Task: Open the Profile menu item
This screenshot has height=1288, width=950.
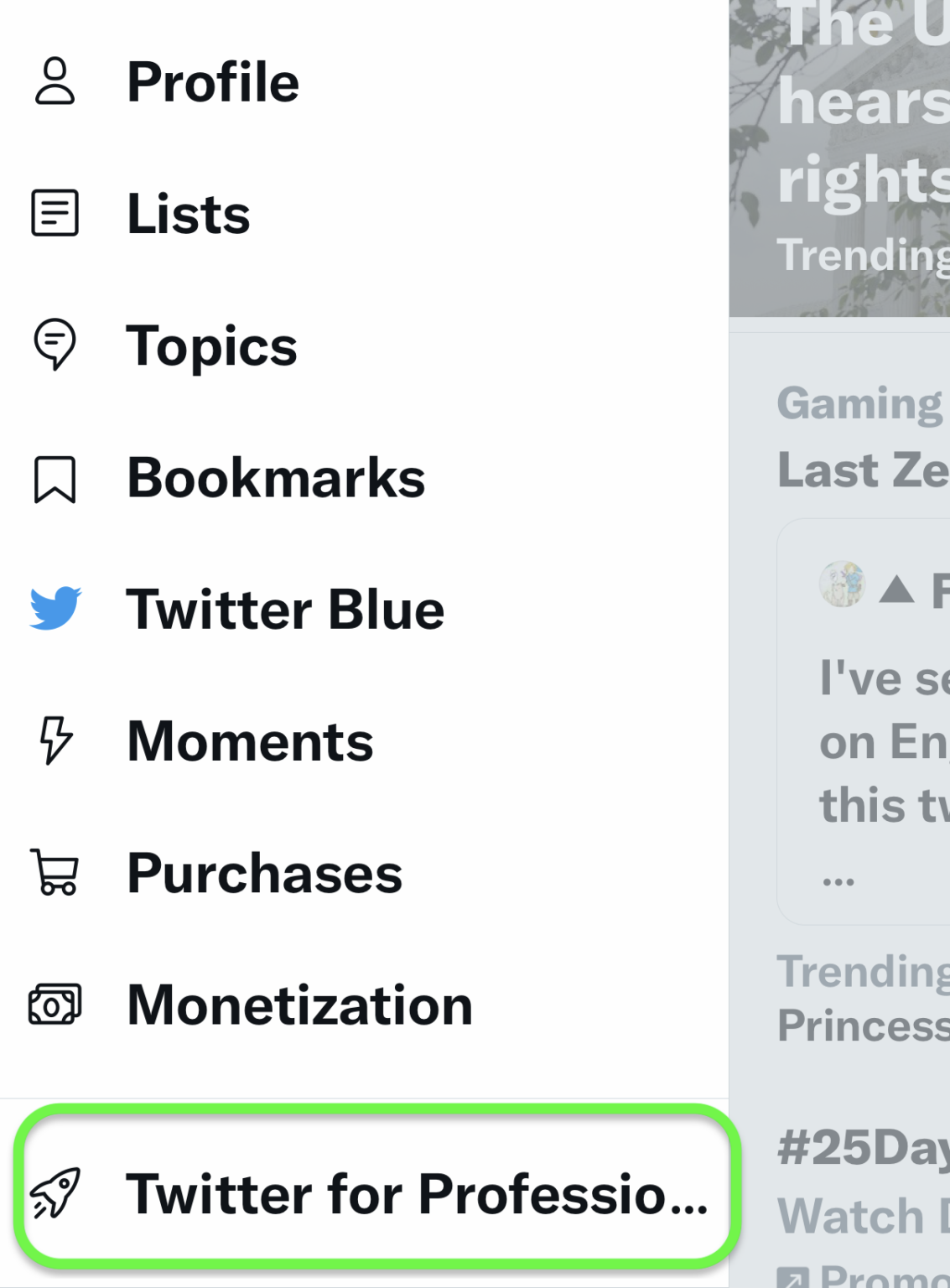Action: 213,82
